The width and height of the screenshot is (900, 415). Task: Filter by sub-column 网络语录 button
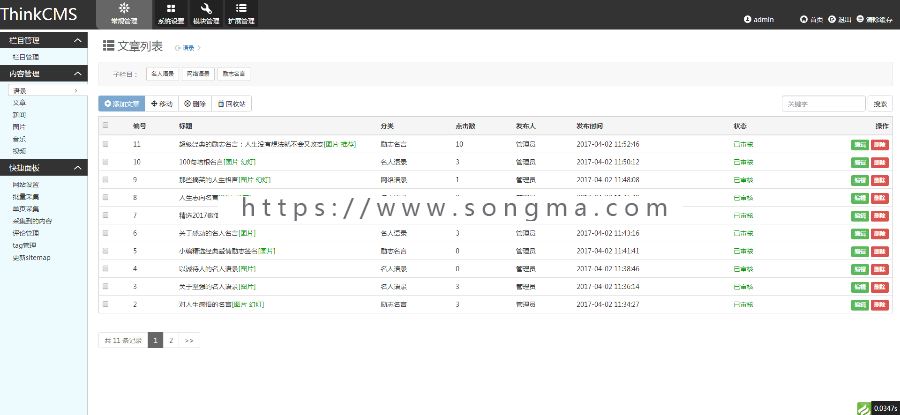(x=199, y=73)
